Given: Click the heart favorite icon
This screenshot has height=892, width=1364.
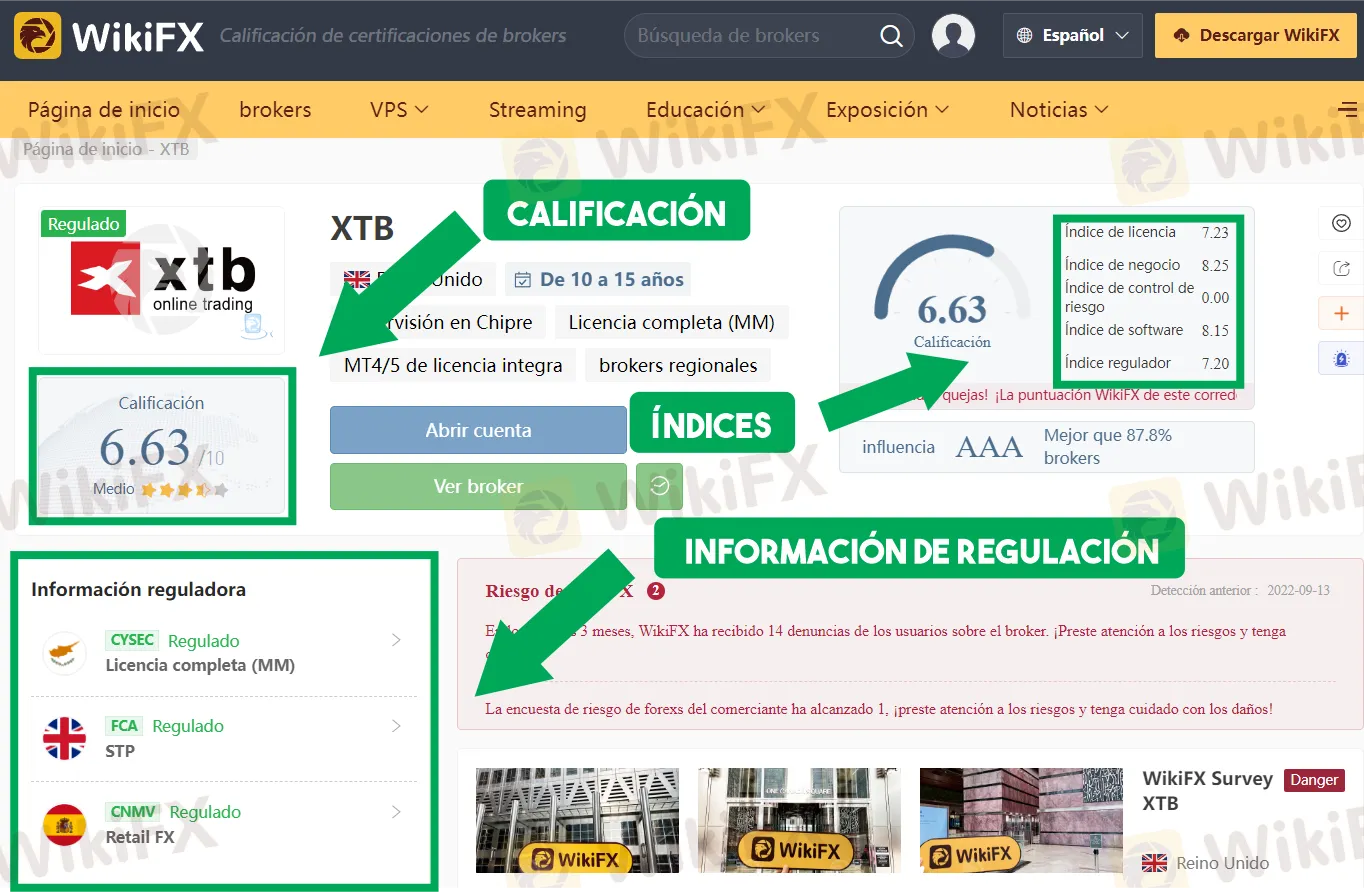Looking at the screenshot, I should coord(1341,223).
